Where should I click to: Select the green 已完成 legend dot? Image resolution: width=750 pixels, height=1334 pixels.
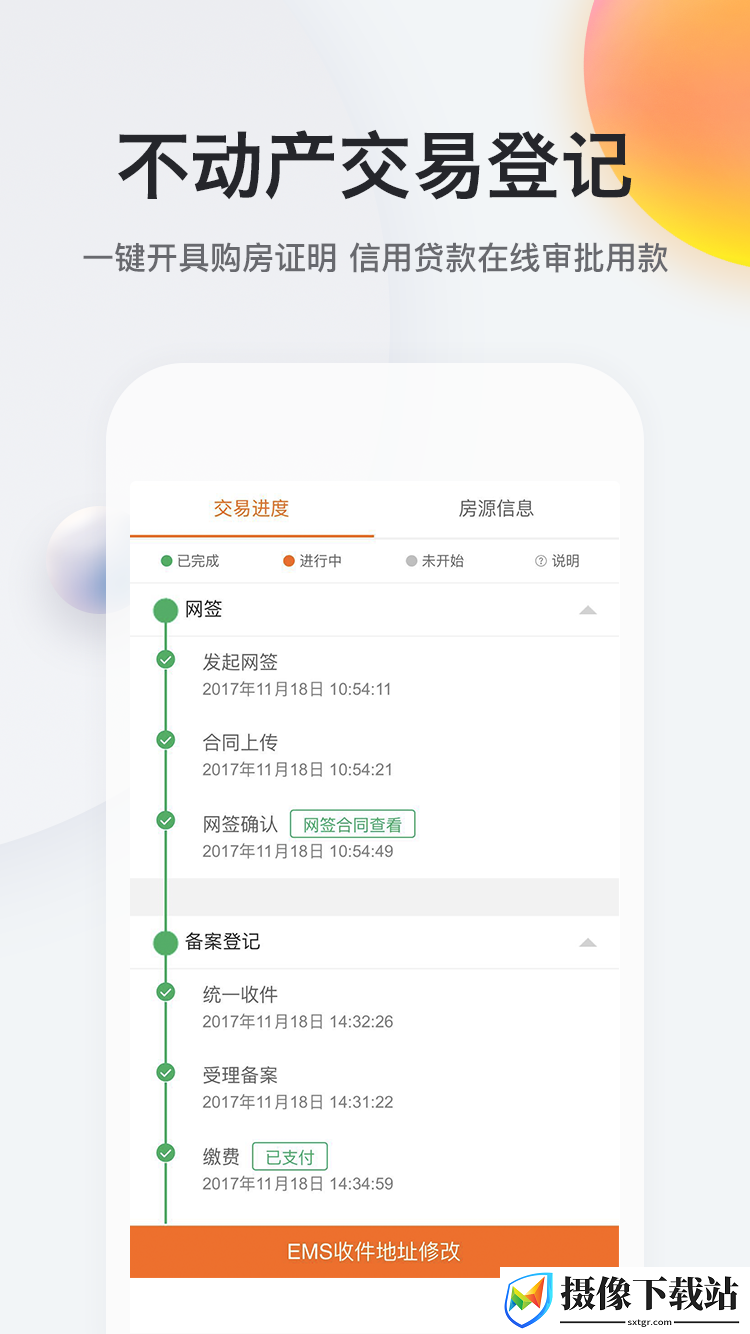pos(167,561)
